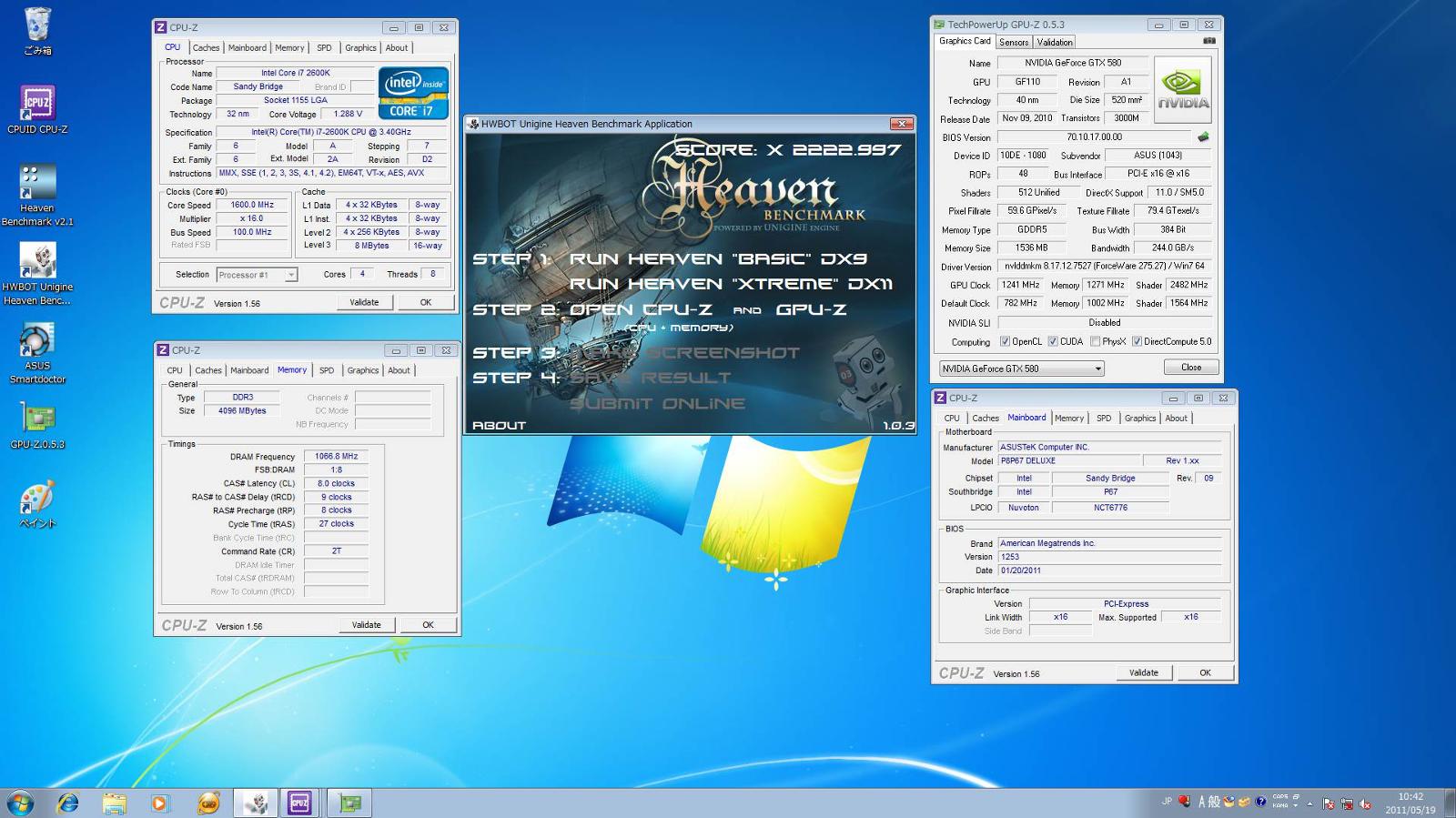Viewport: 1456px width, 818px height.
Task: Click the Show Desktop strip by the clock
Action: pos(1449,803)
